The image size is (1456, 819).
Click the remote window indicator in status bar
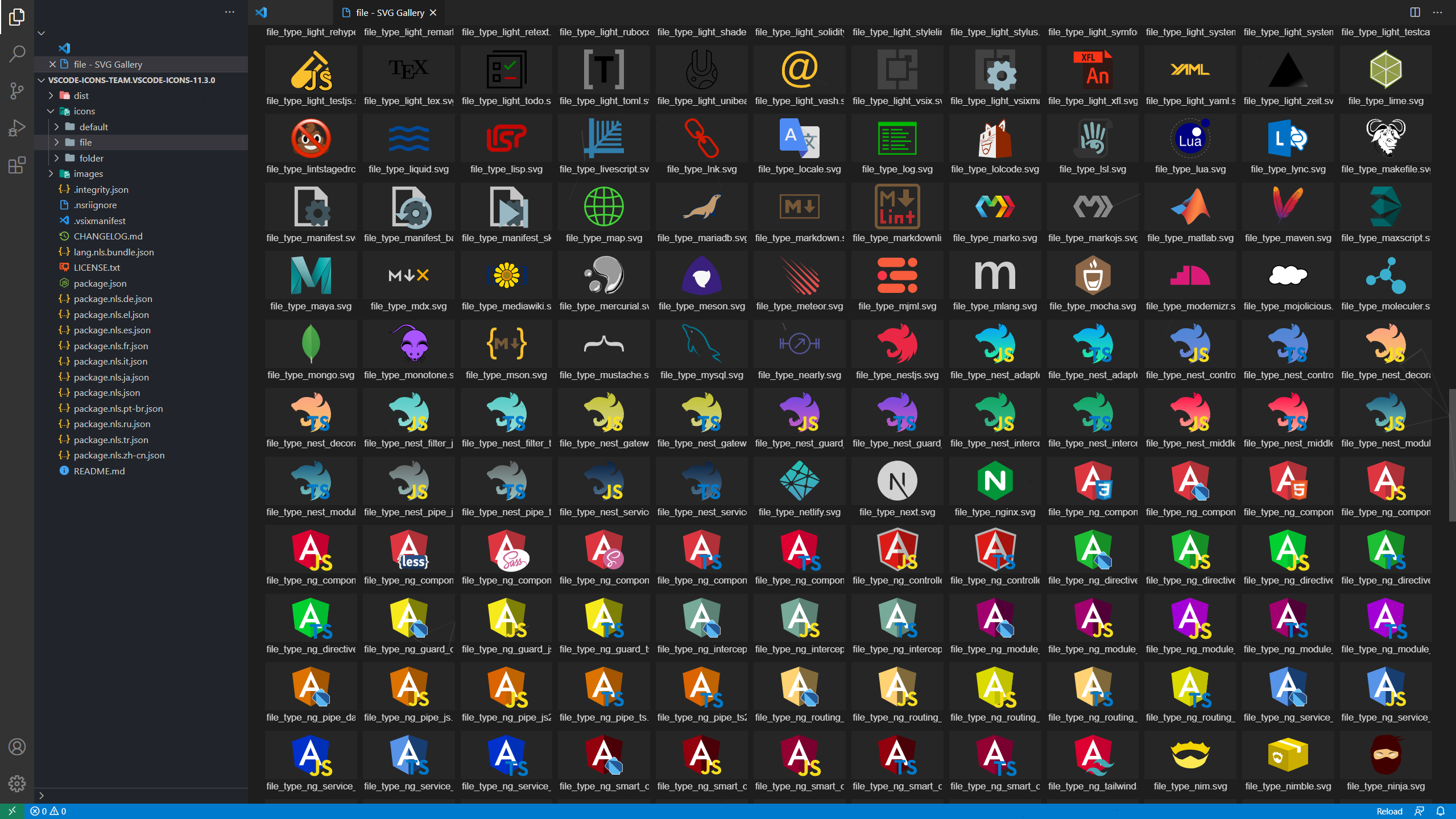(x=12, y=811)
